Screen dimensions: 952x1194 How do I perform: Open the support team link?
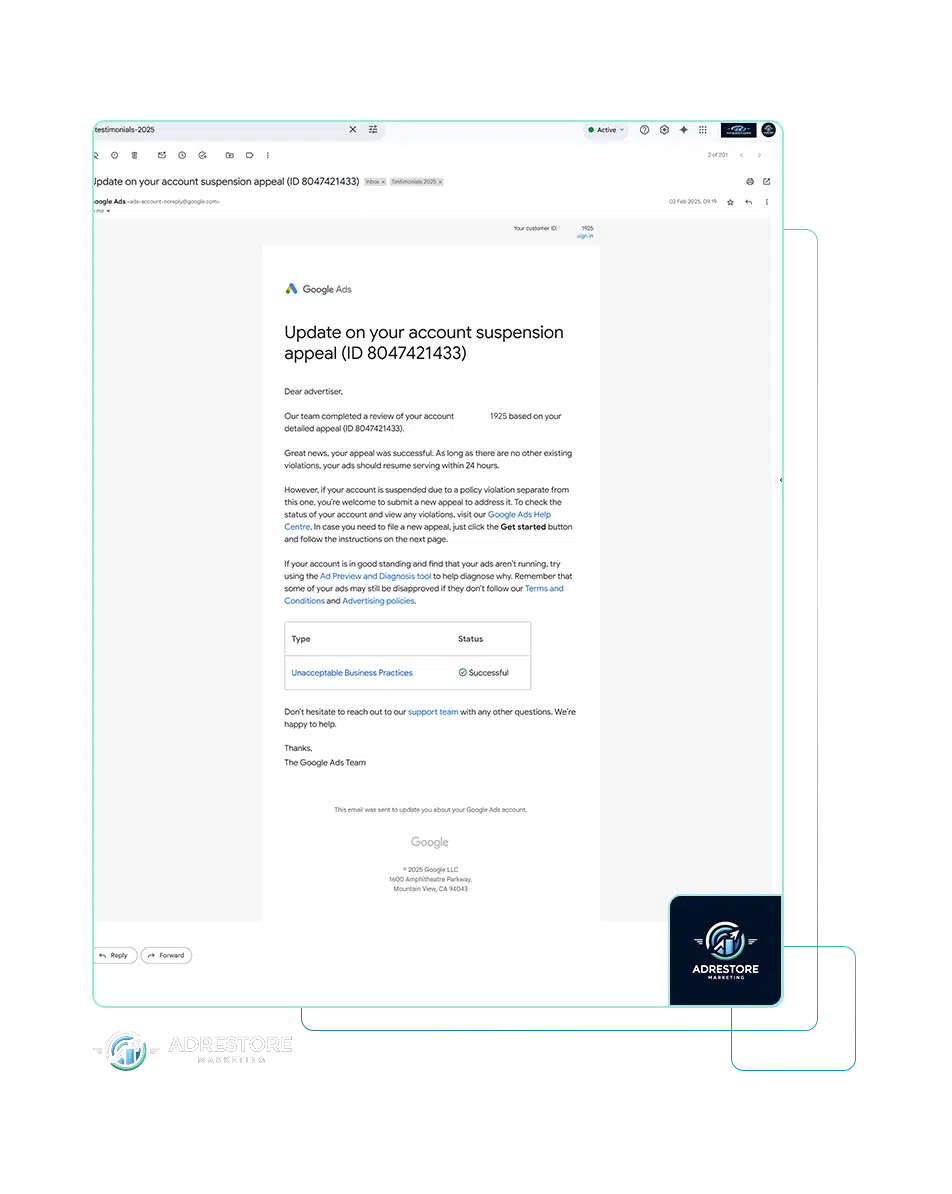433,712
